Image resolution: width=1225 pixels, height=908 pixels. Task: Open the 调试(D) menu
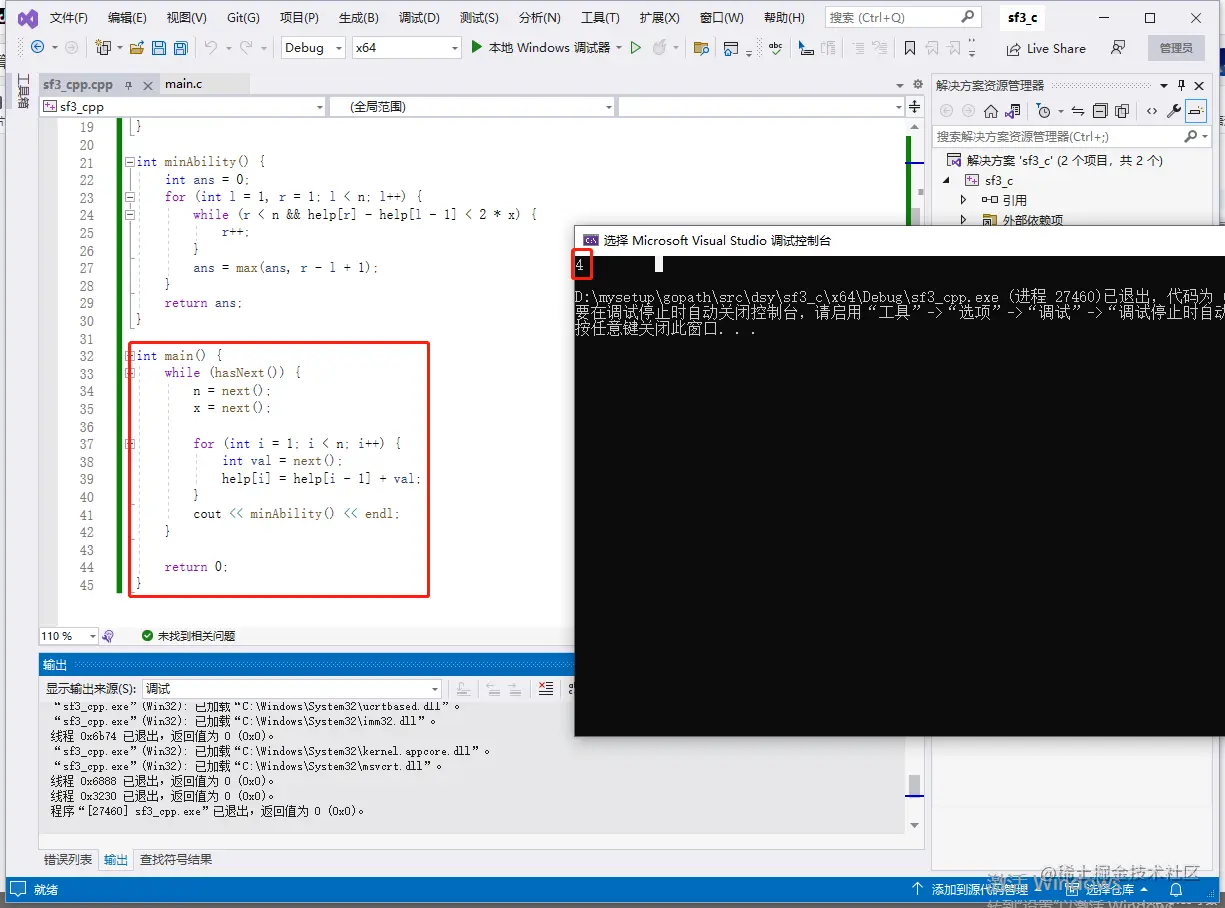419,18
